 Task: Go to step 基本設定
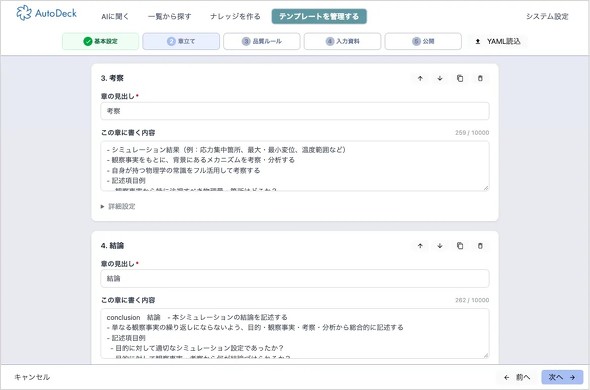pyautogui.click(x=100, y=41)
